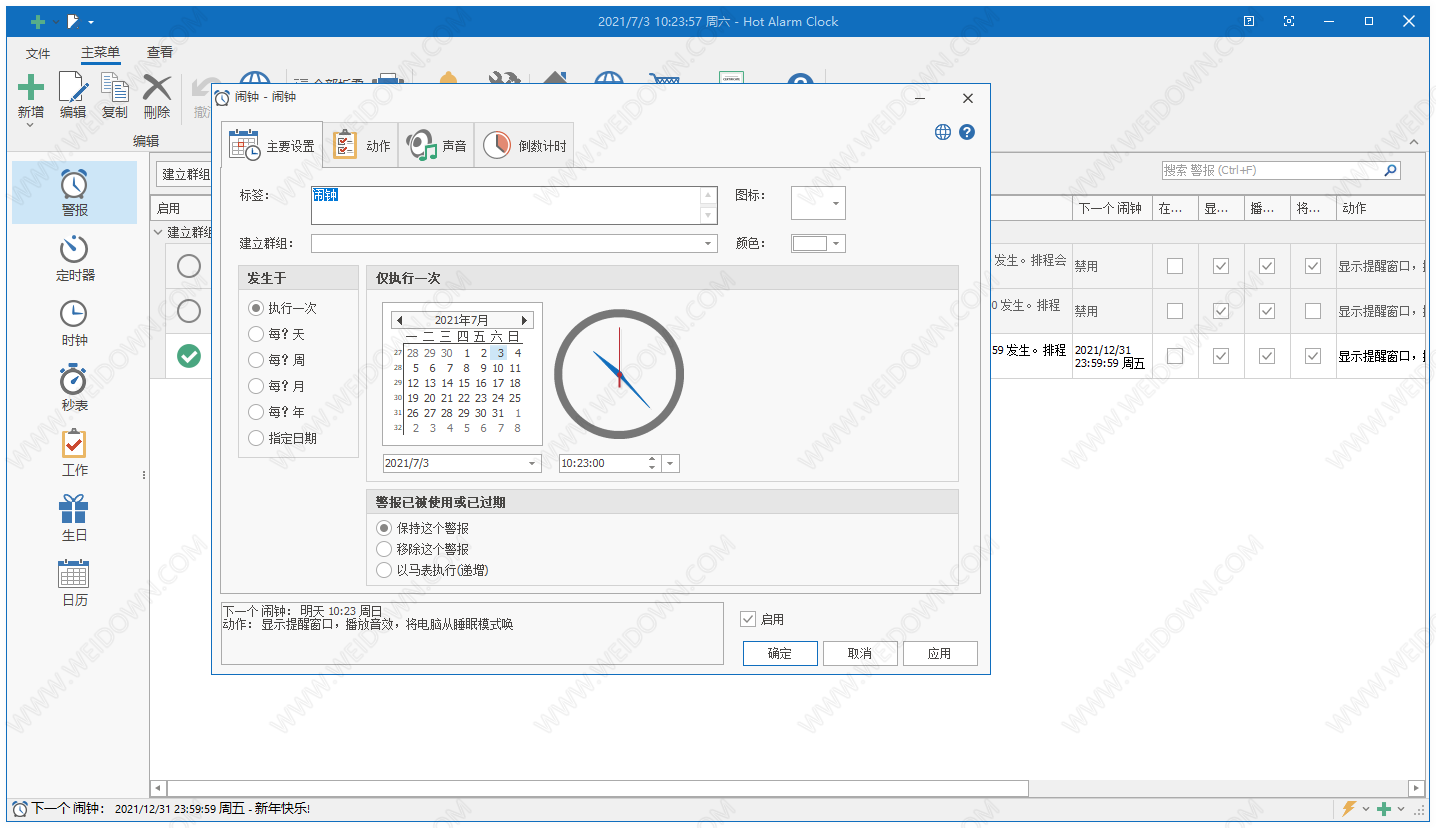
Task: Click the 下一个闹钟 column header
Action: [x=1110, y=208]
